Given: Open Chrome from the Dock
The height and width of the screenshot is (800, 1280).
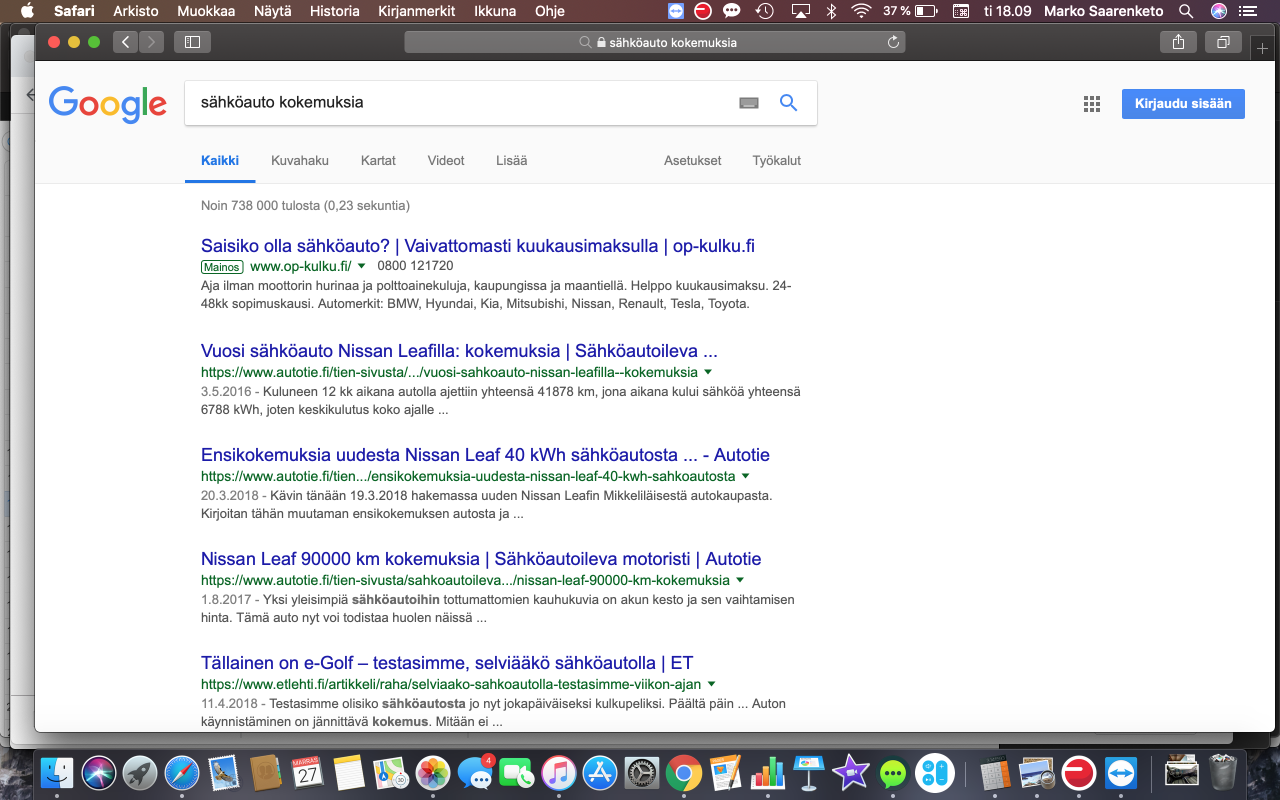Looking at the screenshot, I should [x=683, y=773].
